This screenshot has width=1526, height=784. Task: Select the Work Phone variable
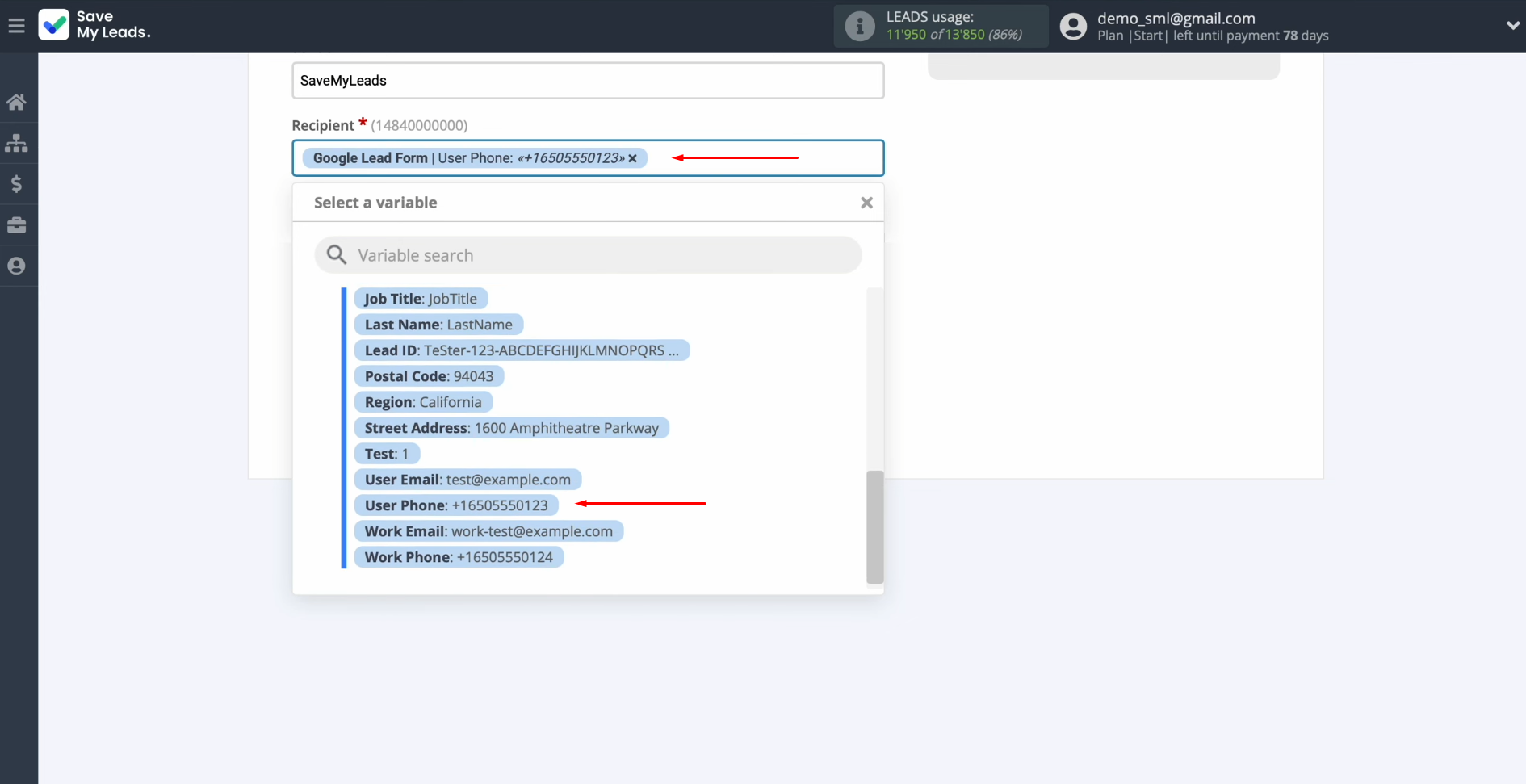point(459,557)
